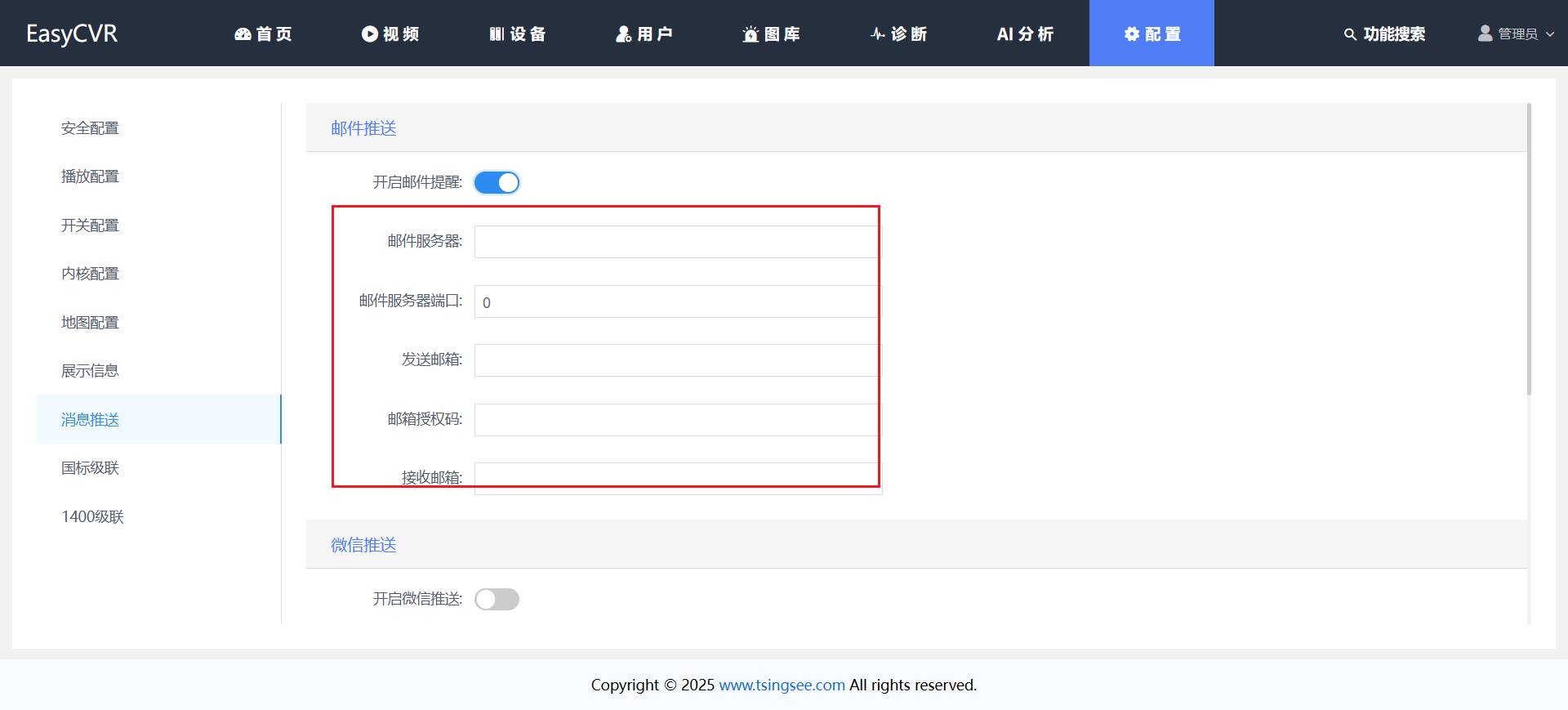Open the 图库 menu
Viewport: 1568px width, 710px height.
point(771,33)
